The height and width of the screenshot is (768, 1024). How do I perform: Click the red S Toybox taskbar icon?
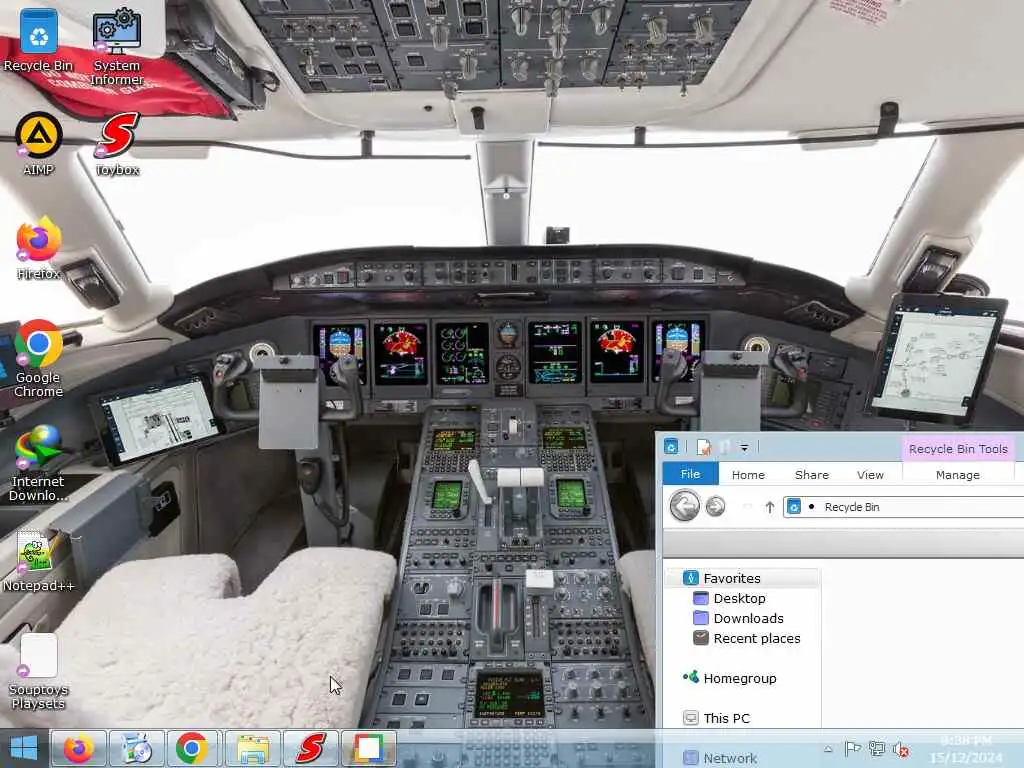coord(312,748)
